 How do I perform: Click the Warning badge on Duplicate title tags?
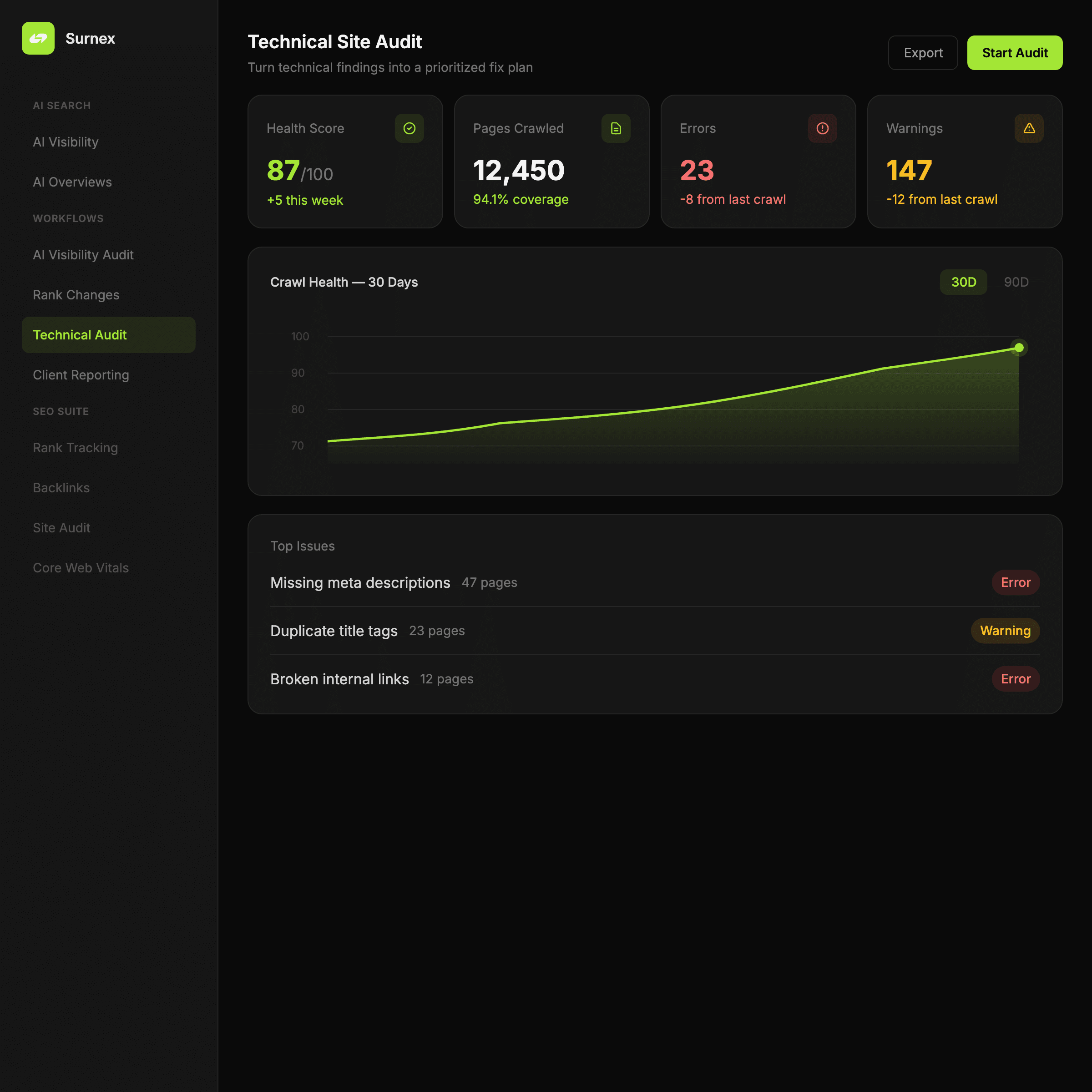click(x=1004, y=631)
